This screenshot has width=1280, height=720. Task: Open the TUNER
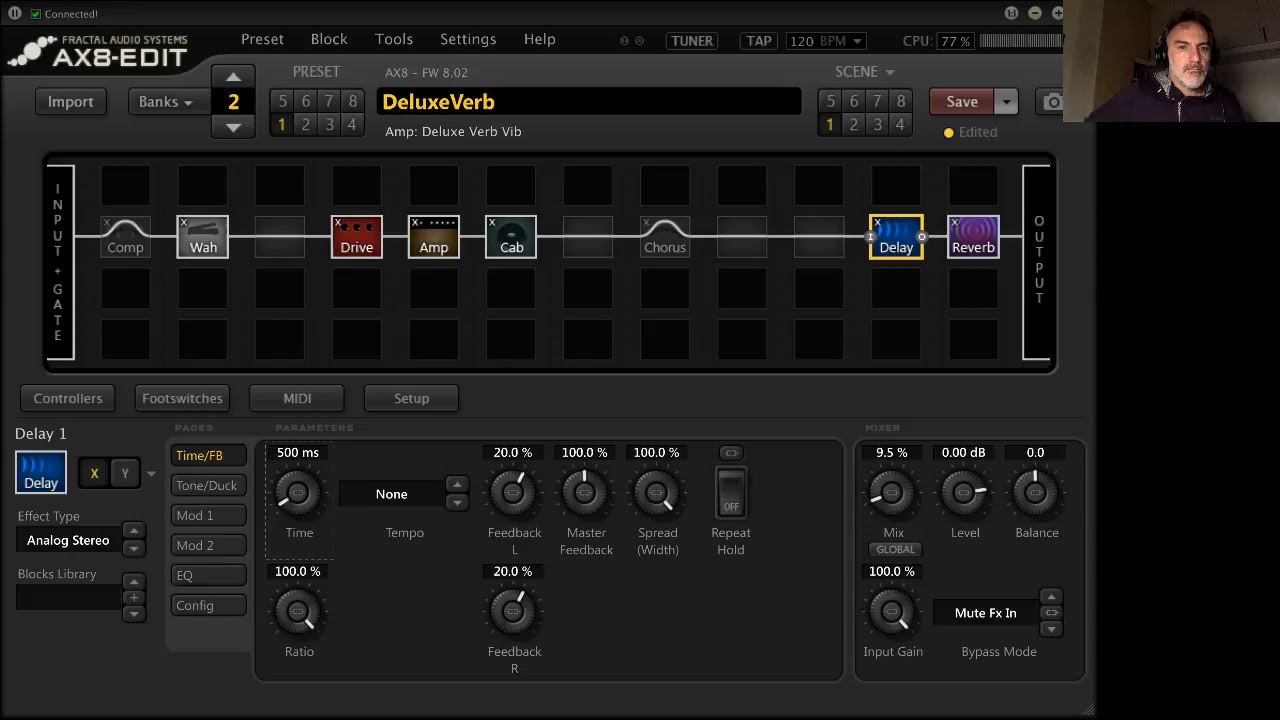point(692,41)
